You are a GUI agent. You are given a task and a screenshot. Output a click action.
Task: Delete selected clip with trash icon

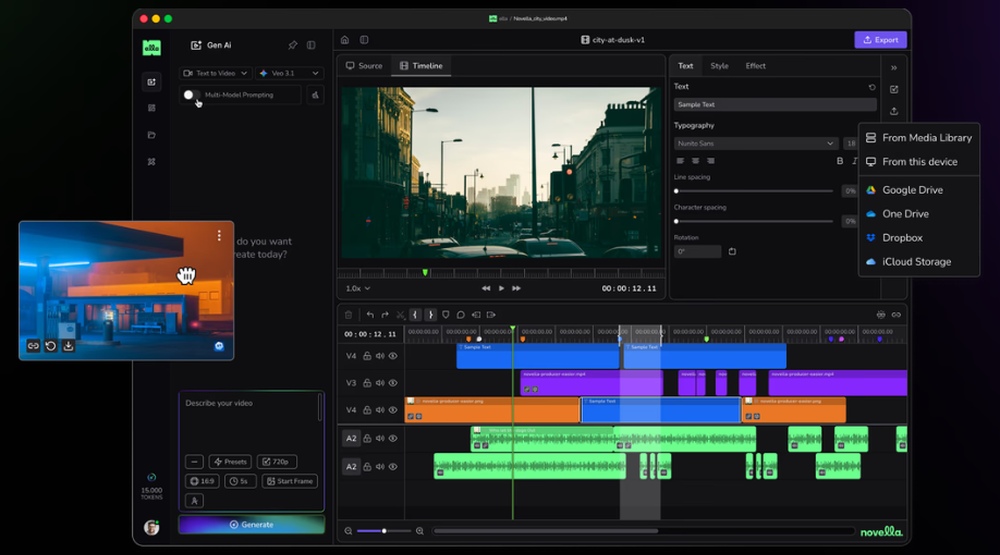click(348, 314)
